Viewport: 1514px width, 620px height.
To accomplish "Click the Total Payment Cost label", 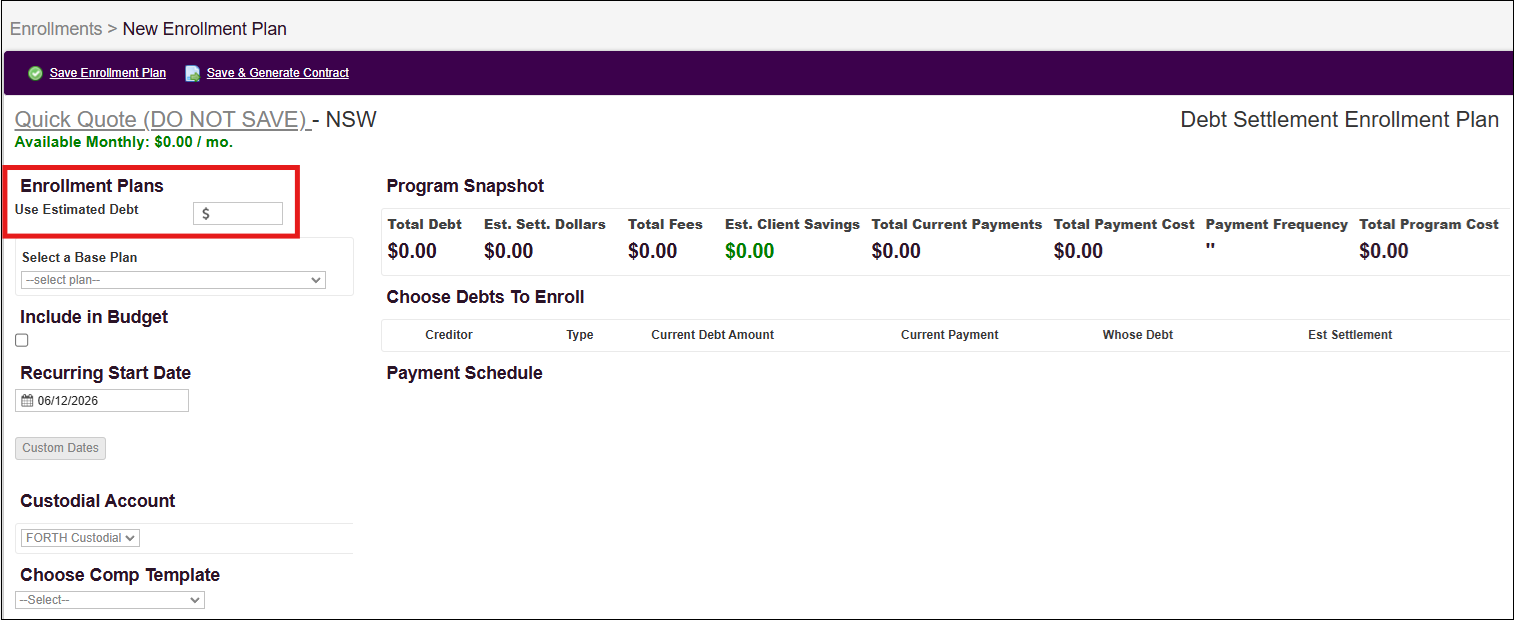I will pos(1124,225).
